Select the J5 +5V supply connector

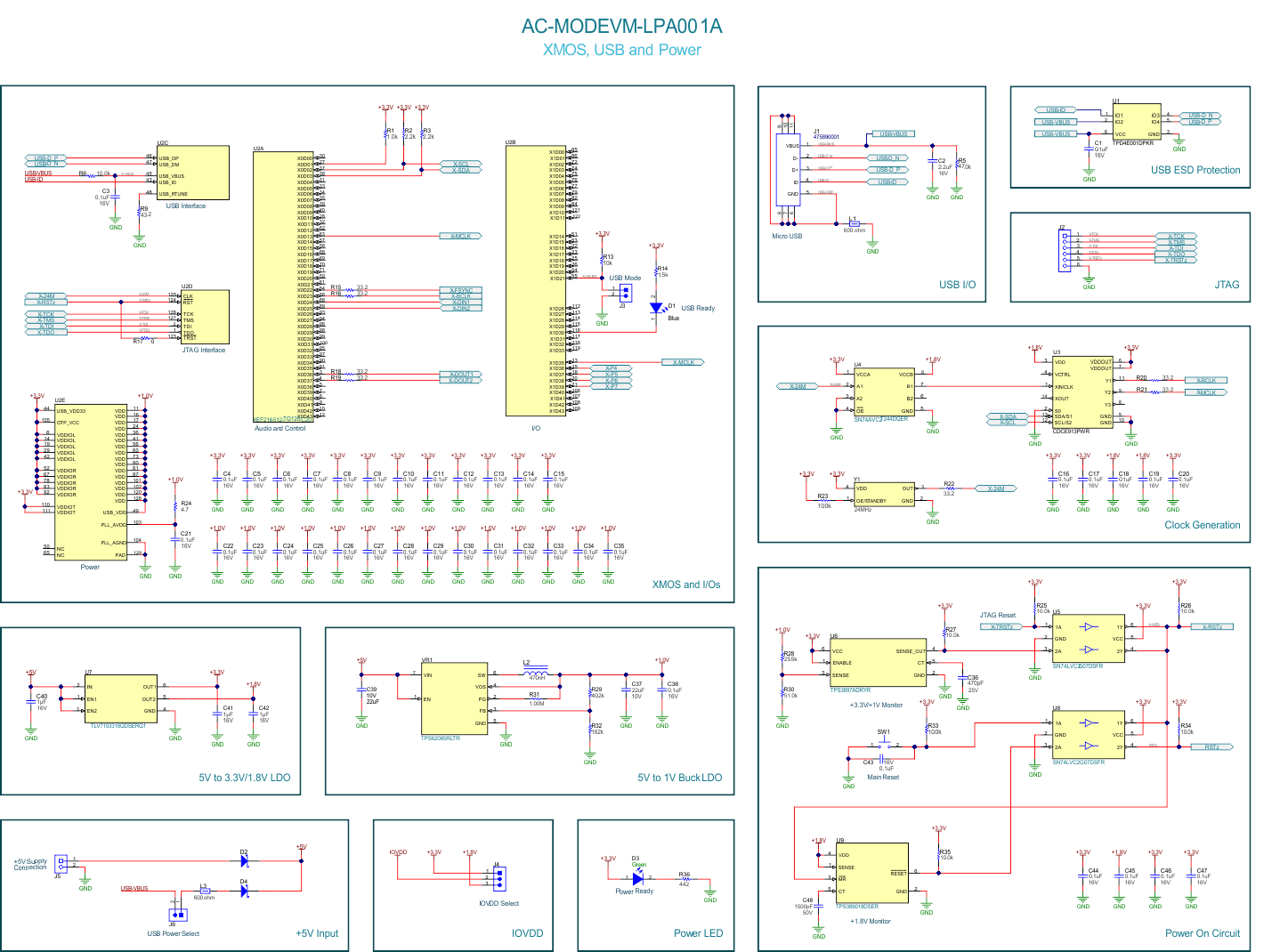[x=61, y=862]
